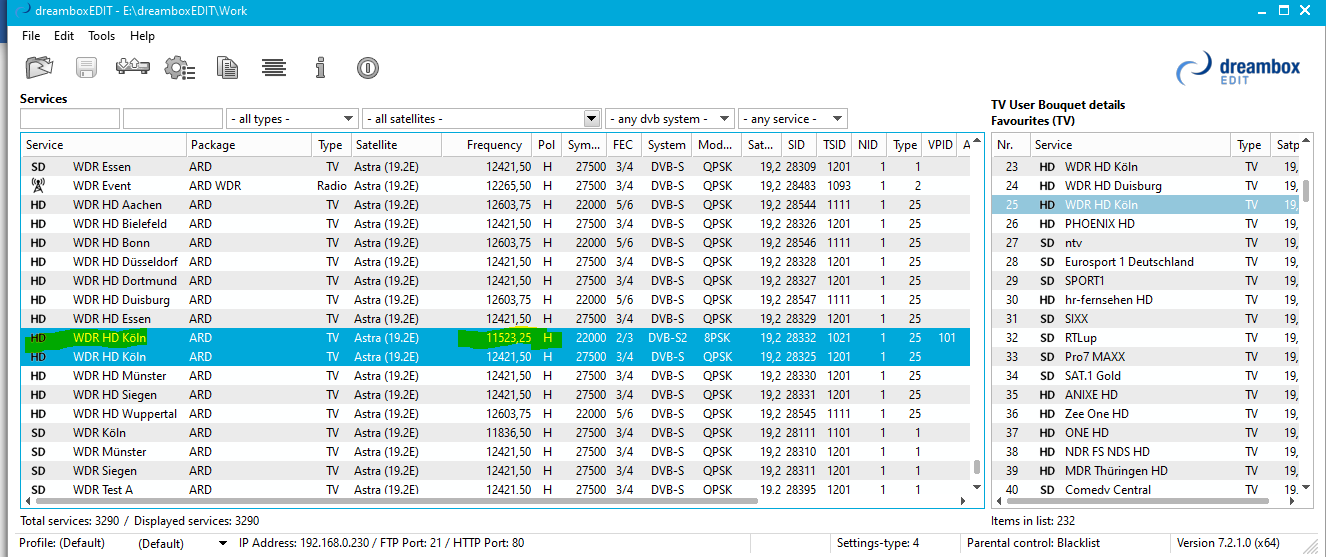This screenshot has width=1326, height=557.
Task: Select Zee One HD in bouquet list
Action: 1146,414
